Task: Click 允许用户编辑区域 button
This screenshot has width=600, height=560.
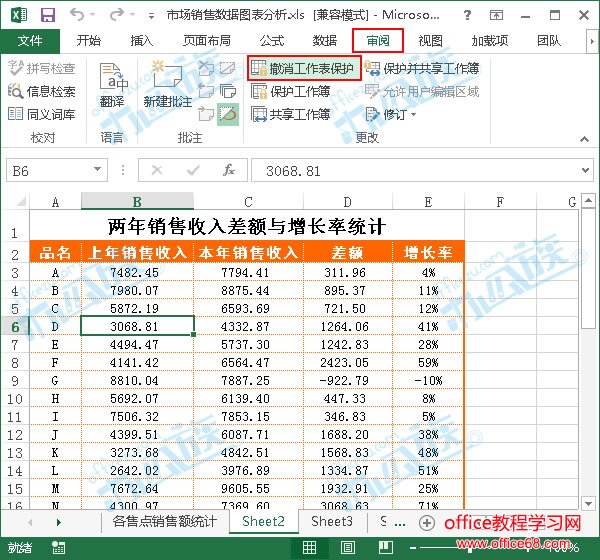Action: coord(422,91)
